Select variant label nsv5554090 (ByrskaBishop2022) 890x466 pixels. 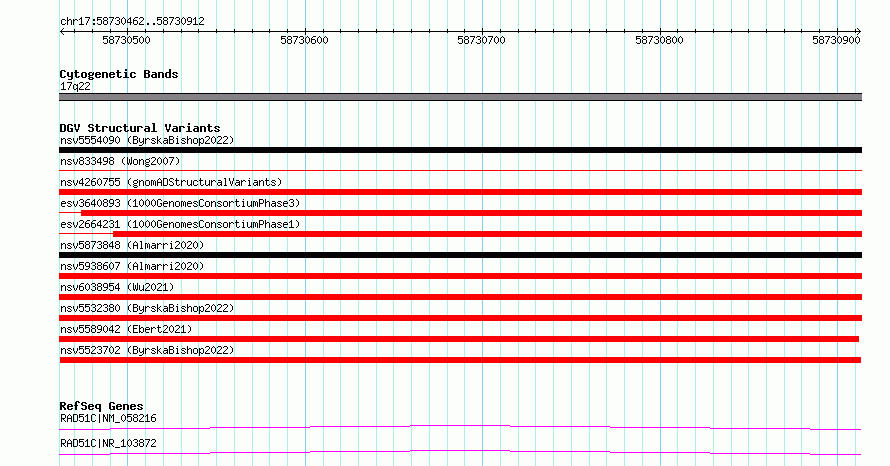tap(147, 140)
